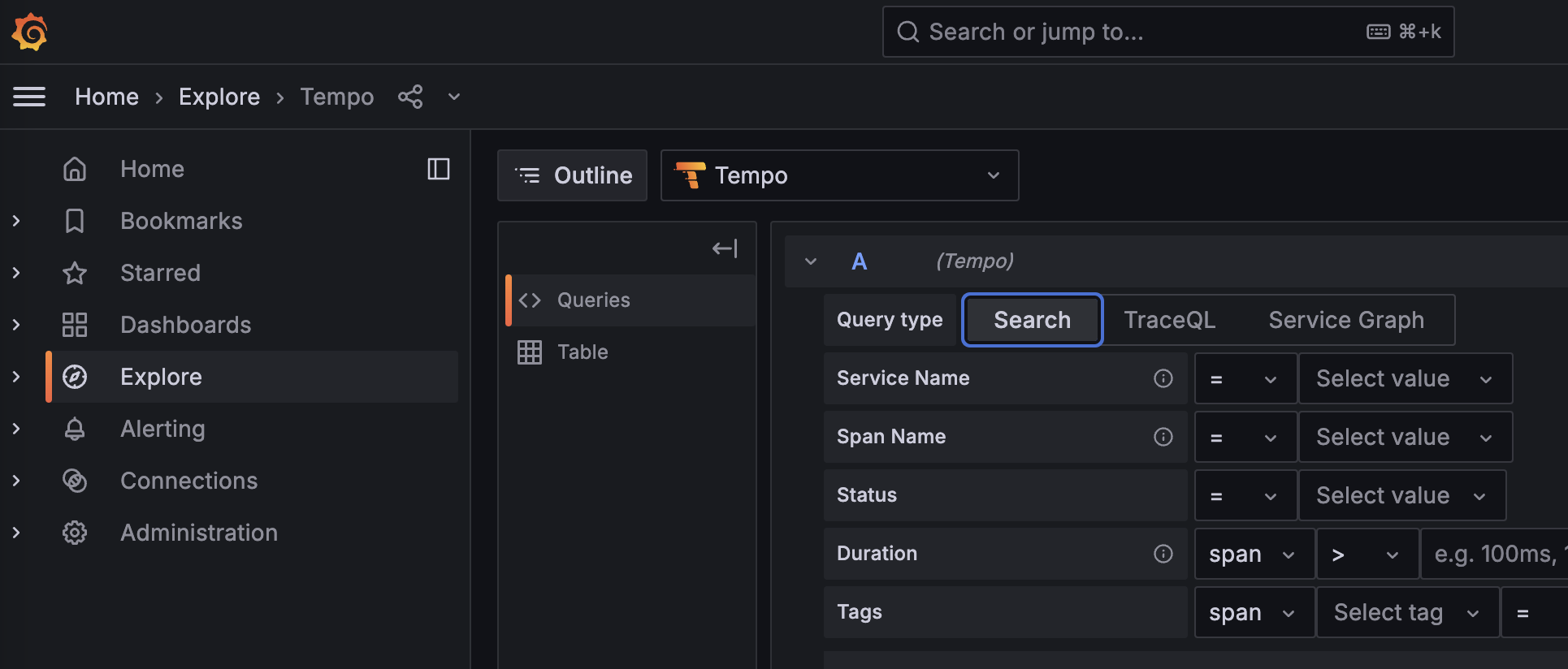1568x669 pixels.
Task: Open Tags span scope dropdown
Action: click(1254, 612)
